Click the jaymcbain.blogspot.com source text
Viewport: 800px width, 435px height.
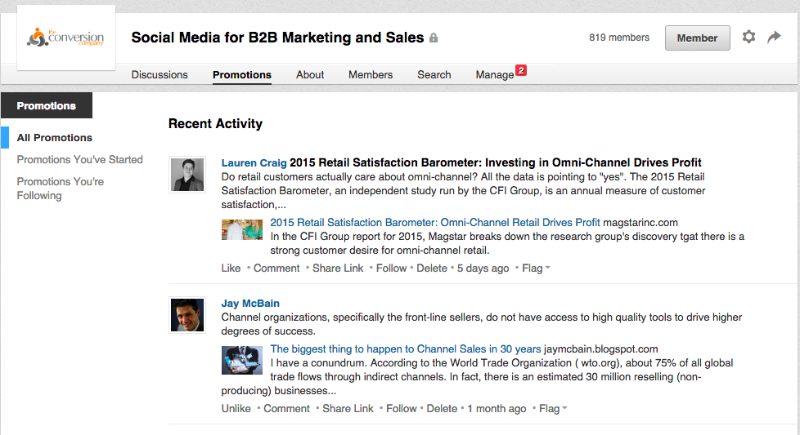(x=601, y=349)
